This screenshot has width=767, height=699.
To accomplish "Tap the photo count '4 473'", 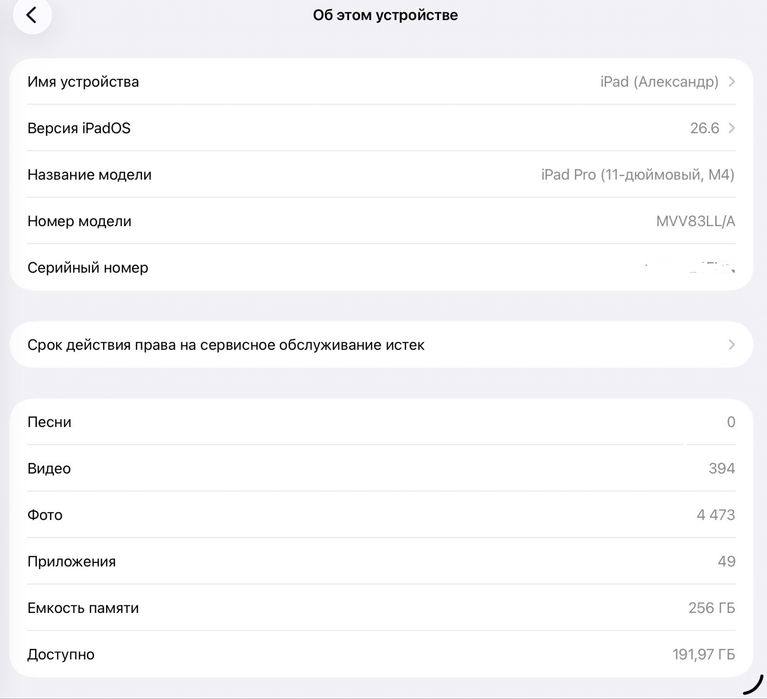I will (716, 515).
